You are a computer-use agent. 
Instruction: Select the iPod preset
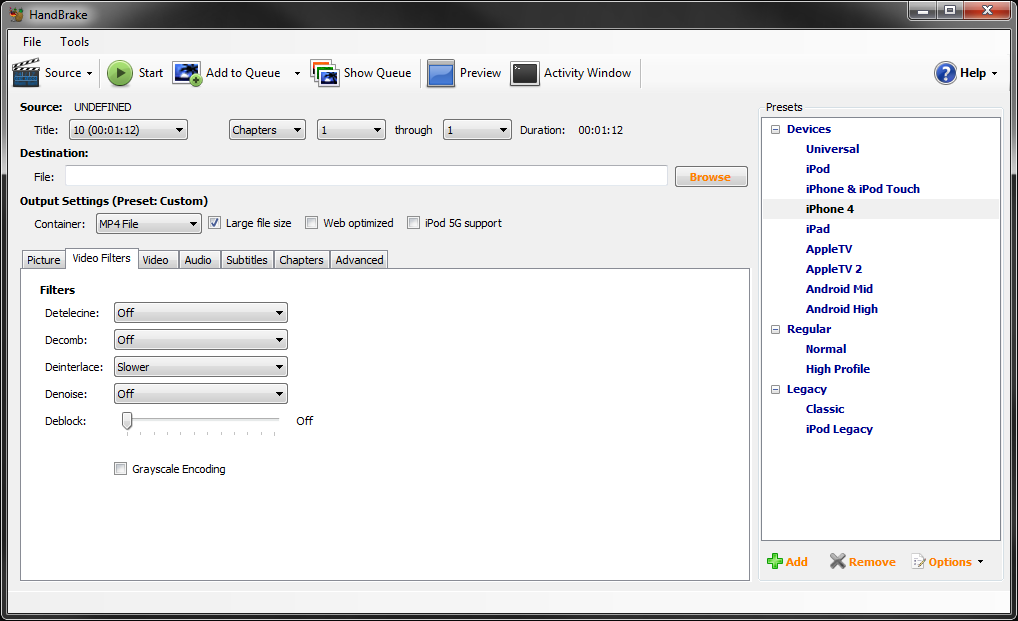pyautogui.click(x=818, y=169)
